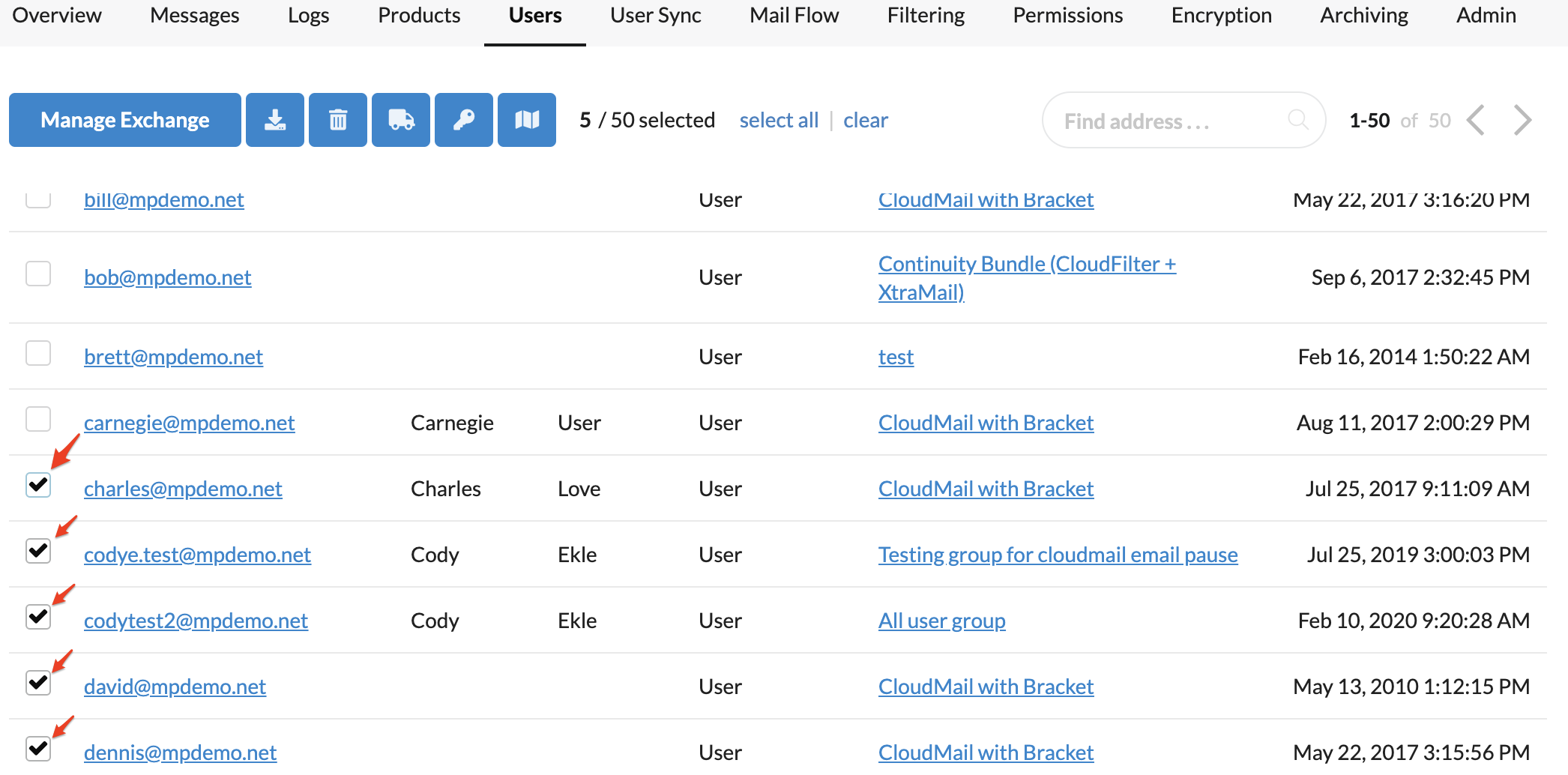Open codytest2@mpdemo.net user link
The width and height of the screenshot is (1568, 775).
click(x=196, y=621)
